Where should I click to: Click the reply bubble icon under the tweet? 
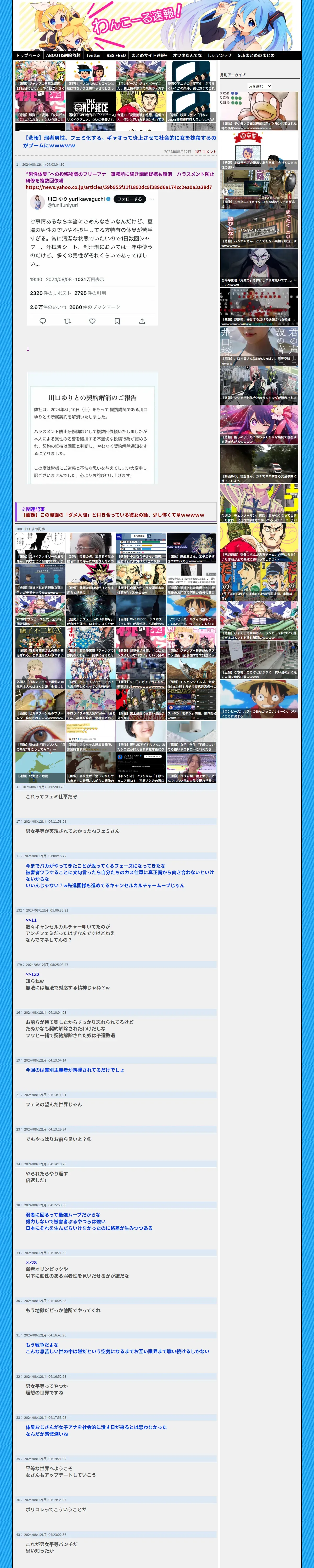[x=43, y=321]
